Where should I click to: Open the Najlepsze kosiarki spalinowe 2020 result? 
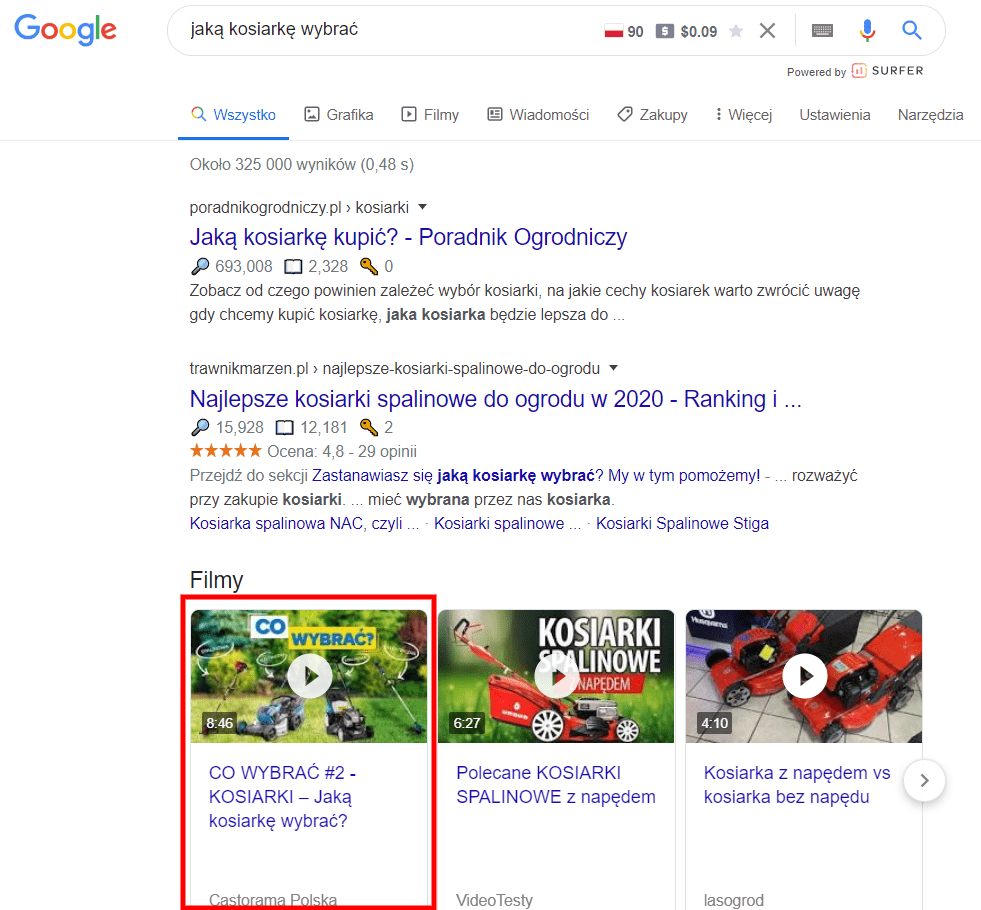click(x=496, y=398)
